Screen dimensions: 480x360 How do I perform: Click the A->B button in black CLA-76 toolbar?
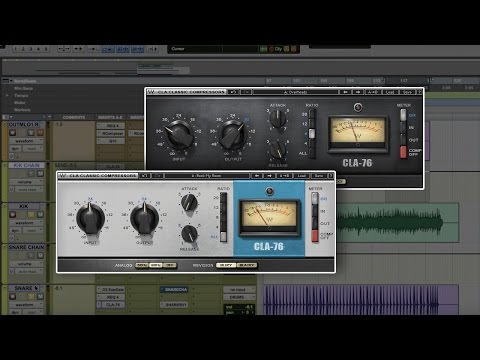(373, 92)
